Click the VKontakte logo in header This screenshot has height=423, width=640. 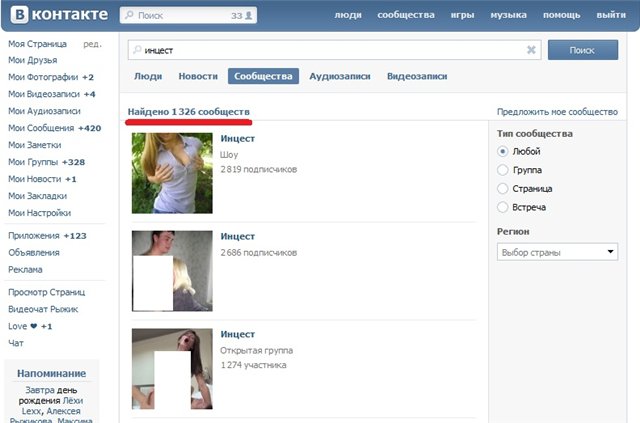[x=56, y=15]
